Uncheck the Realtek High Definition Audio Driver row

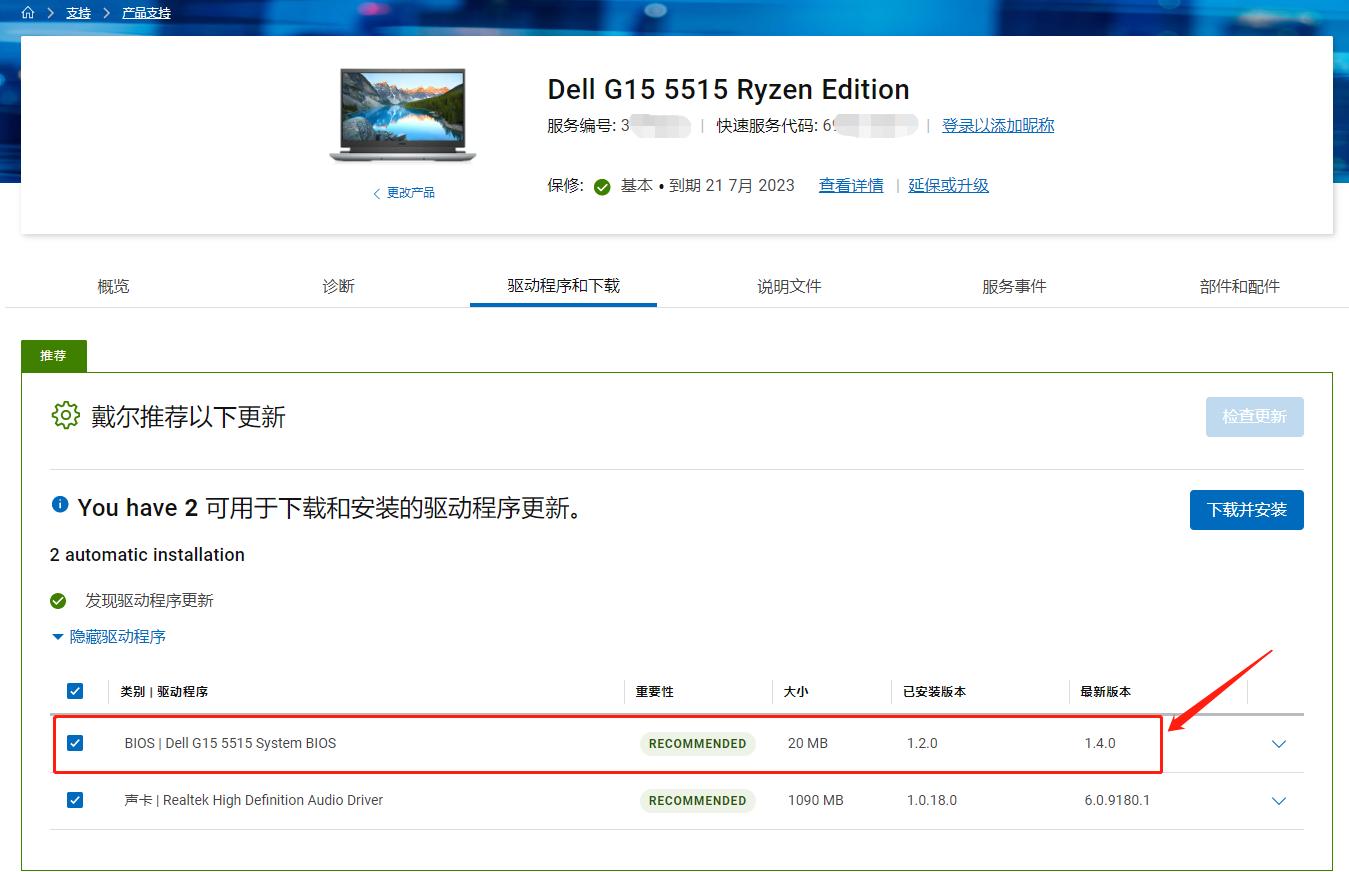75,800
